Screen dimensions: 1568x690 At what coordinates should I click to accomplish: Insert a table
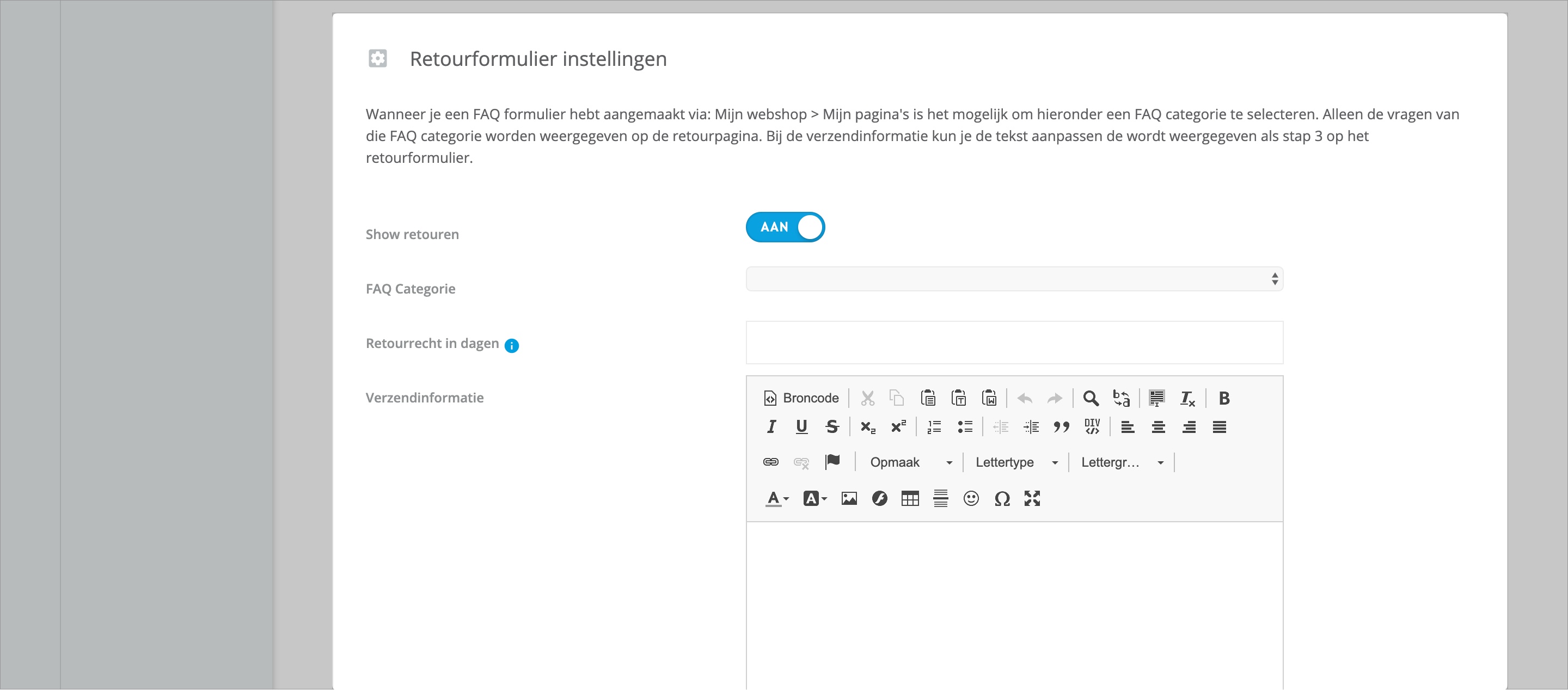(910, 499)
